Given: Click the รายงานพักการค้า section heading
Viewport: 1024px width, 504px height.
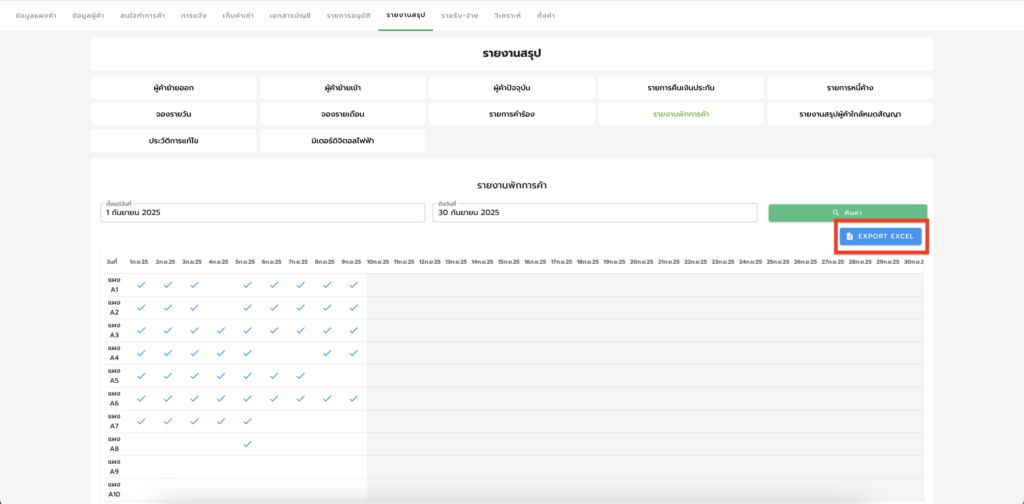Looking at the screenshot, I should (512, 186).
